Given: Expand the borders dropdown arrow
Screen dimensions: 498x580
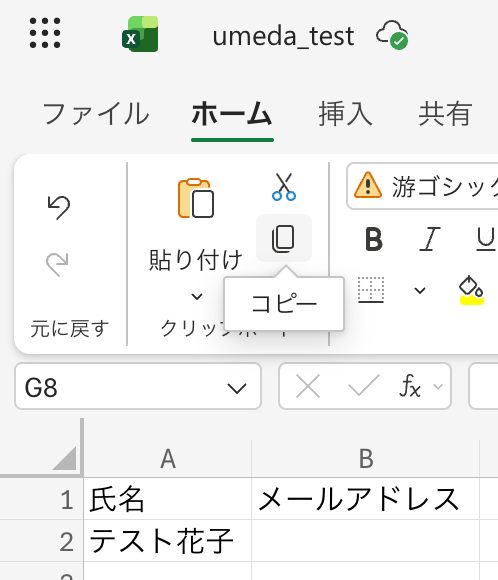Looking at the screenshot, I should pos(420,291).
